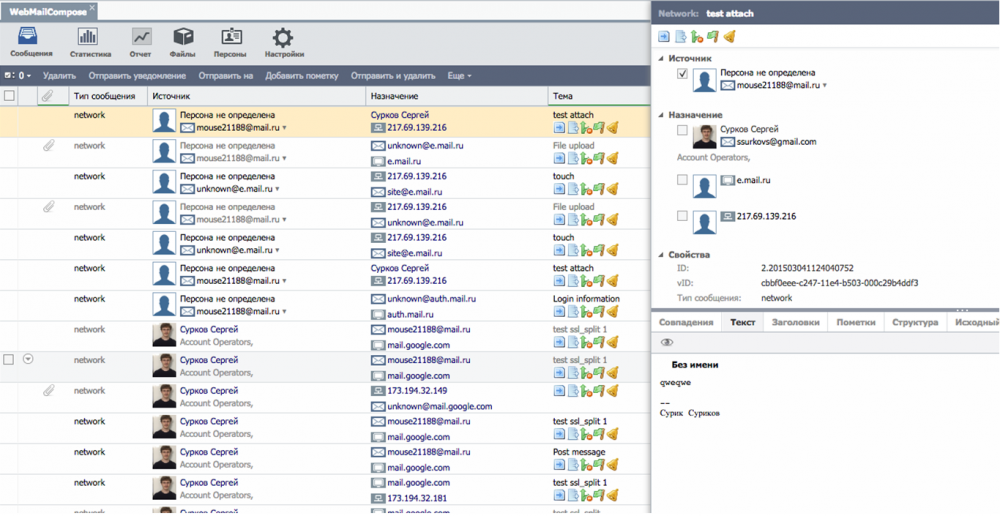1000x516 pixels.
Task: Open source address arrow in highlighted test attach row
Action: [284, 128]
